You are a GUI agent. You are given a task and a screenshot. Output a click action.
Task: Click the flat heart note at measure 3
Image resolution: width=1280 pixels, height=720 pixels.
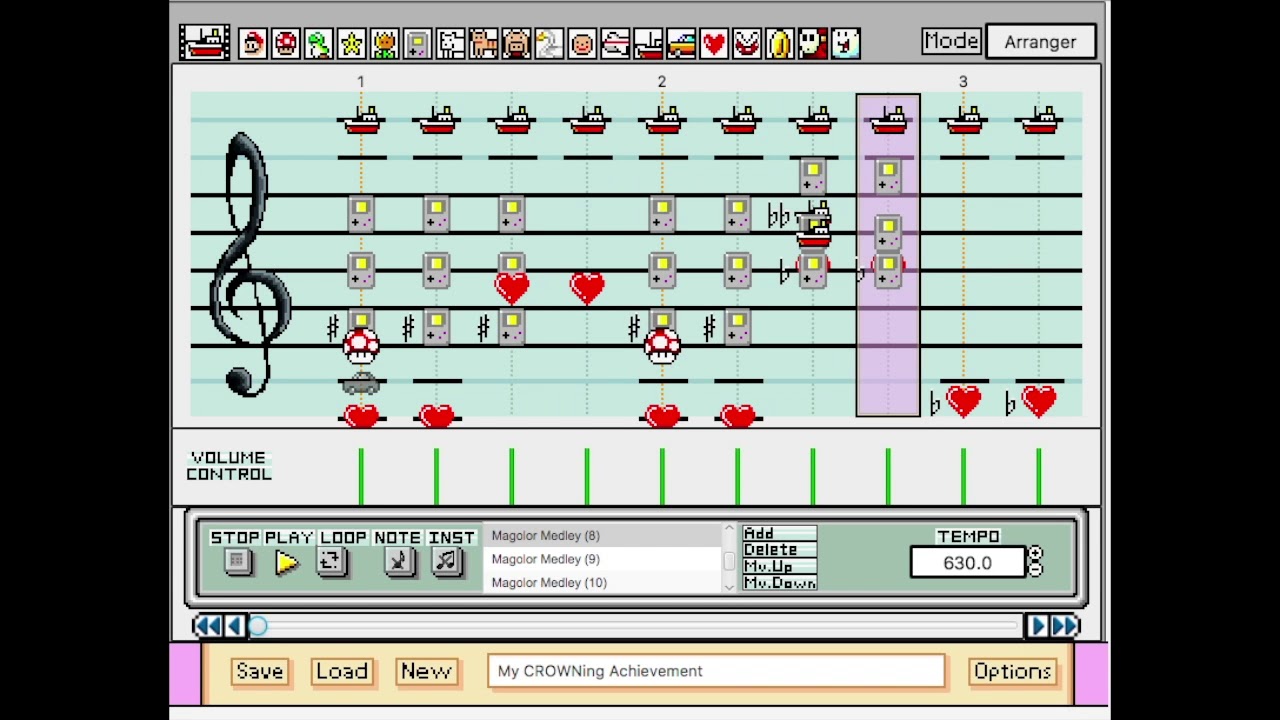pos(964,401)
